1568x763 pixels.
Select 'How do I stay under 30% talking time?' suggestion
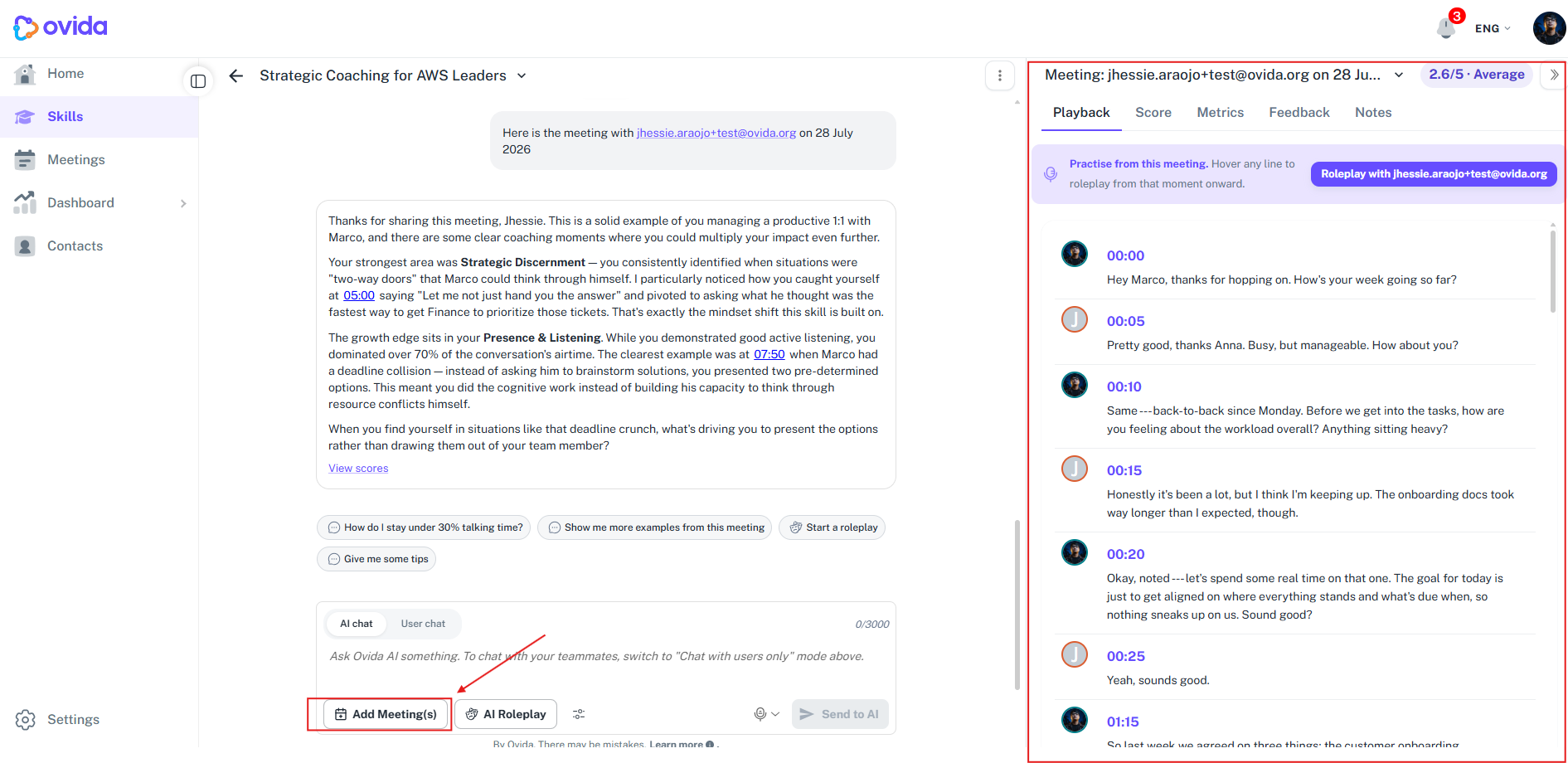point(424,527)
